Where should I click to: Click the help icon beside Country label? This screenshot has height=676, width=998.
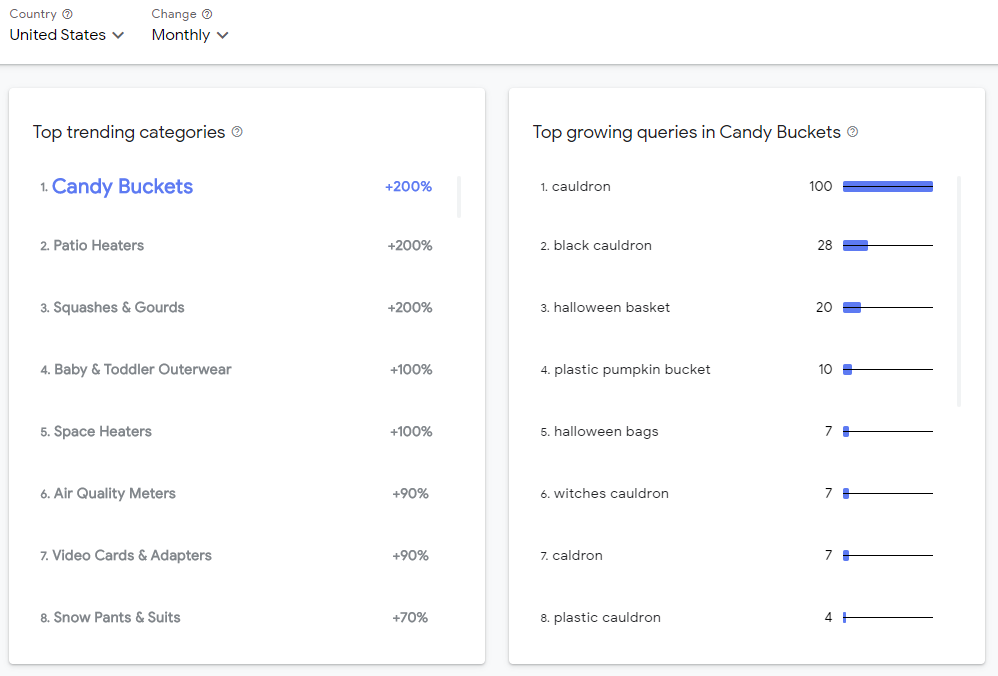(67, 14)
